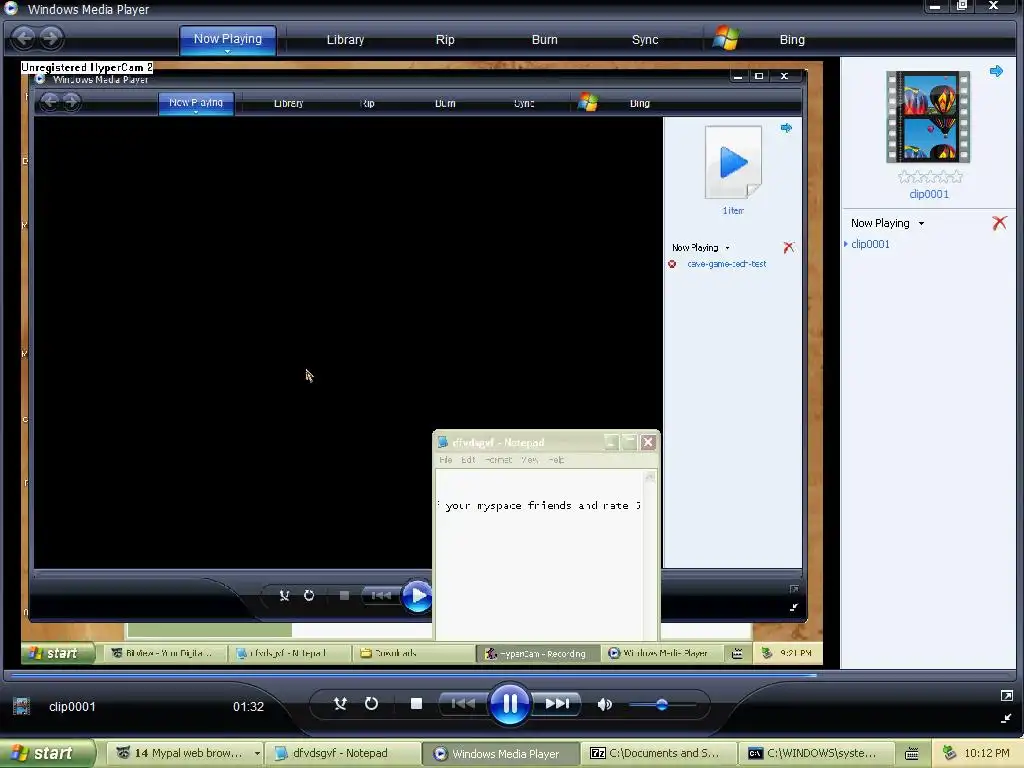Click the clip0001 title under the stars
This screenshot has width=1024, height=768.
pyautogui.click(x=929, y=194)
